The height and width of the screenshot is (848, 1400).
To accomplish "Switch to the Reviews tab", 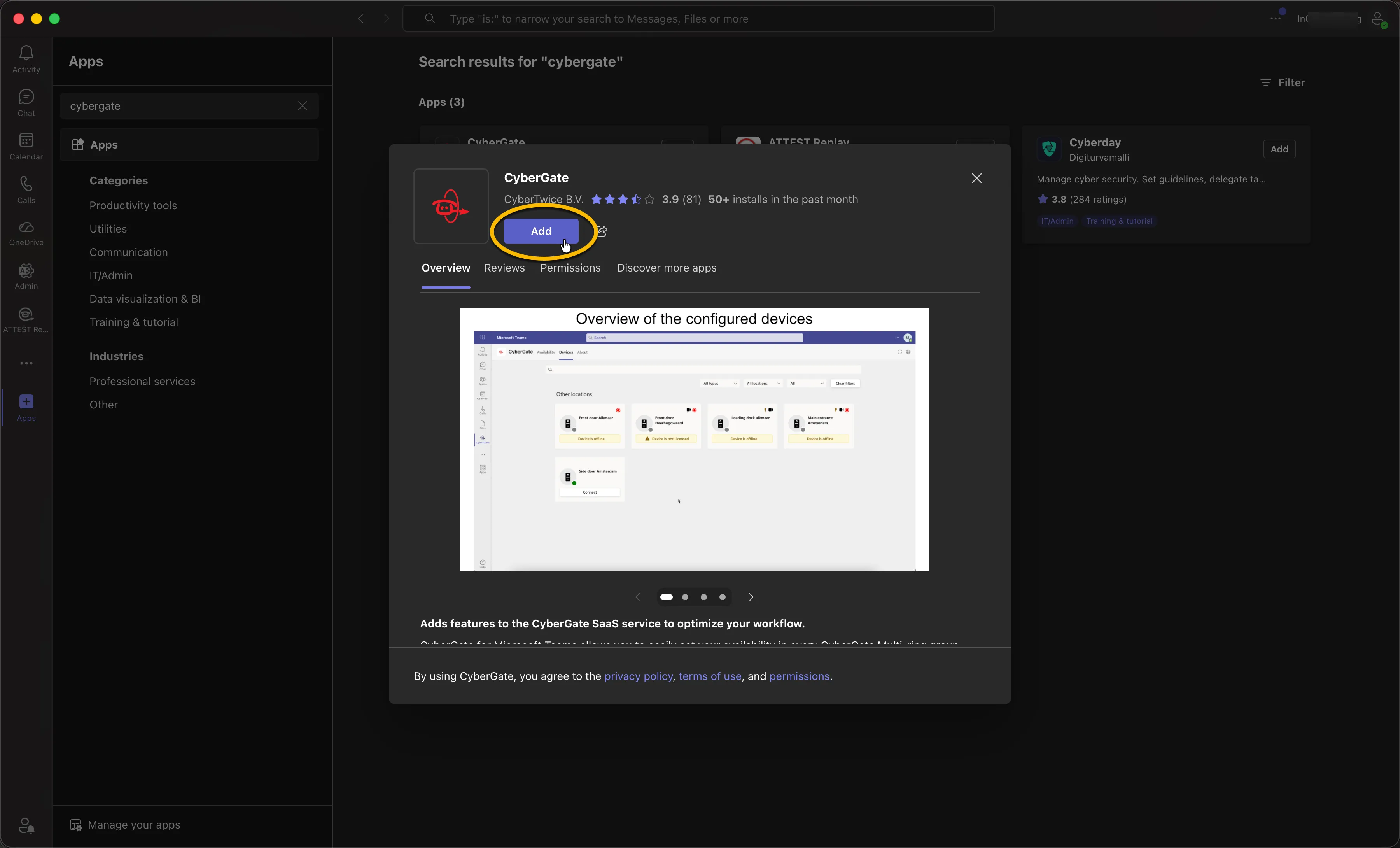I will 504,268.
